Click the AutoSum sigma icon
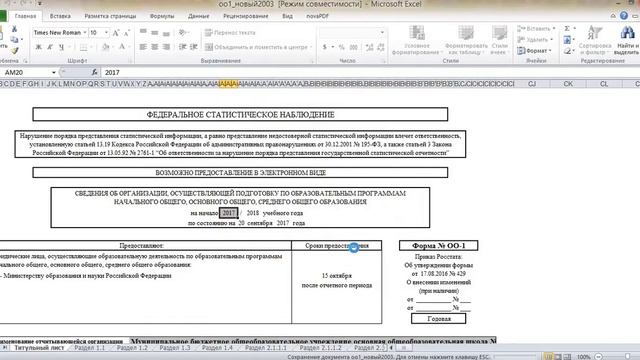This screenshot has width=640, height=360. click(567, 29)
